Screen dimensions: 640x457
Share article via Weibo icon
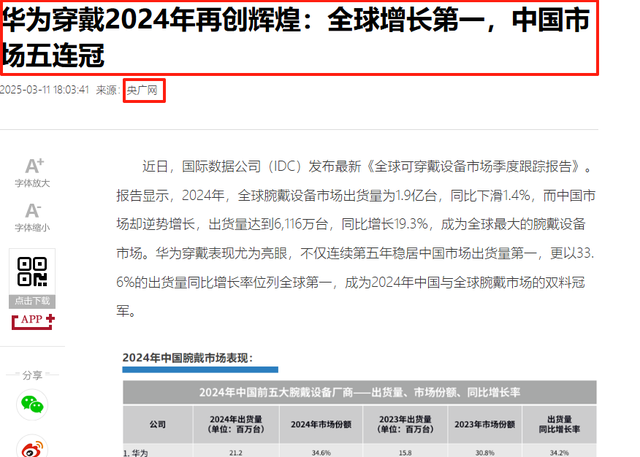pos(32,447)
